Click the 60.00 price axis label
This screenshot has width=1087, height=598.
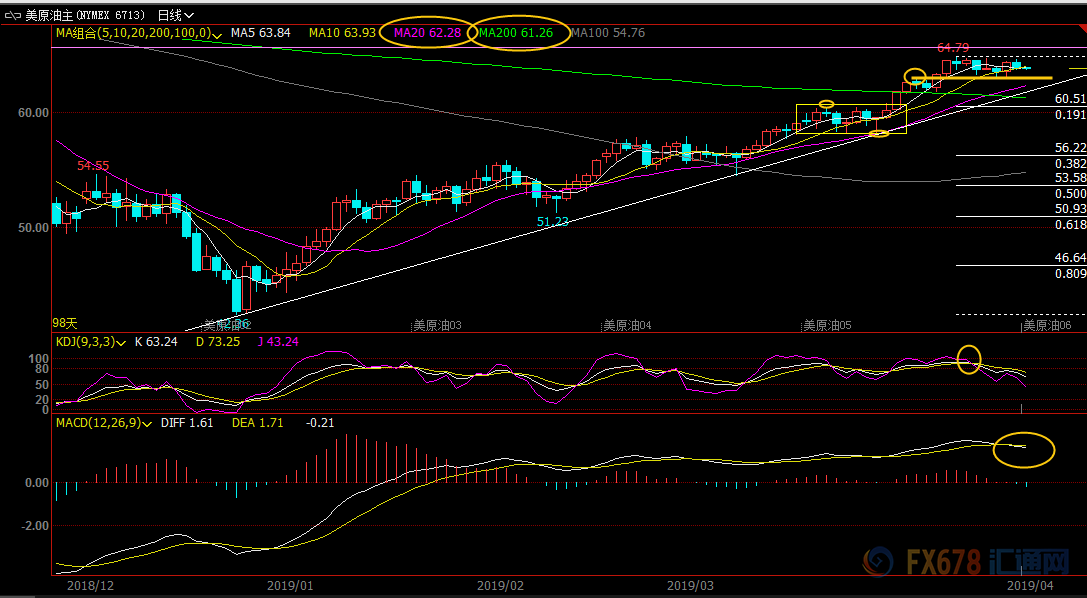(33, 112)
